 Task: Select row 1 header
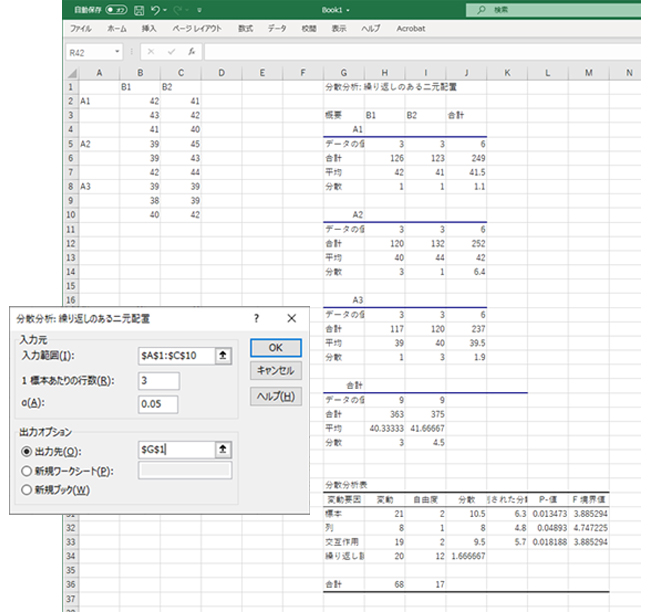pyautogui.click(x=71, y=87)
